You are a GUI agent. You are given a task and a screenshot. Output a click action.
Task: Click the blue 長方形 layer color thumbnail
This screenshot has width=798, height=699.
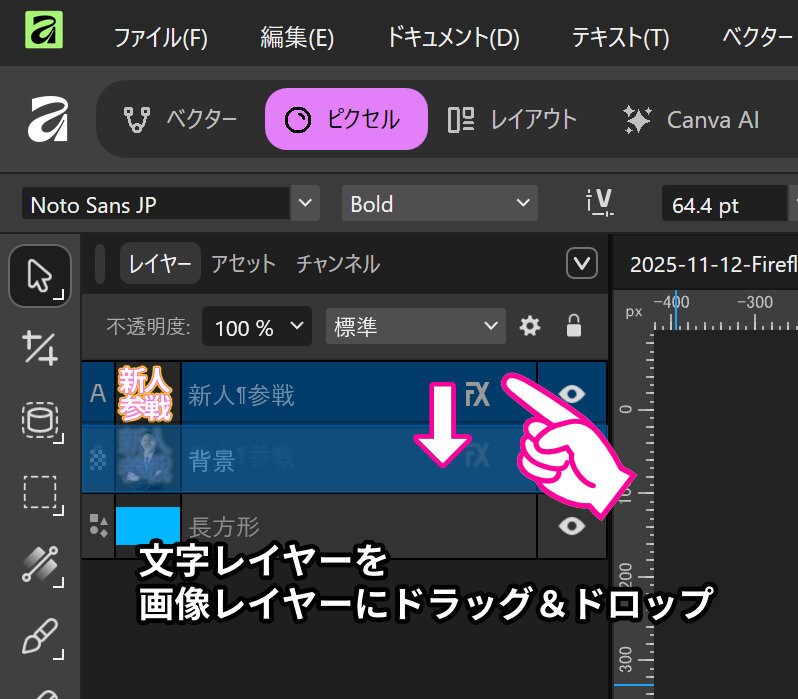click(x=148, y=525)
